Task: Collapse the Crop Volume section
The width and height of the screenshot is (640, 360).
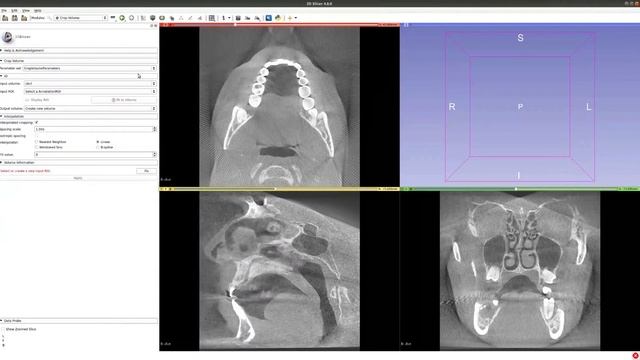Action: 79,61
